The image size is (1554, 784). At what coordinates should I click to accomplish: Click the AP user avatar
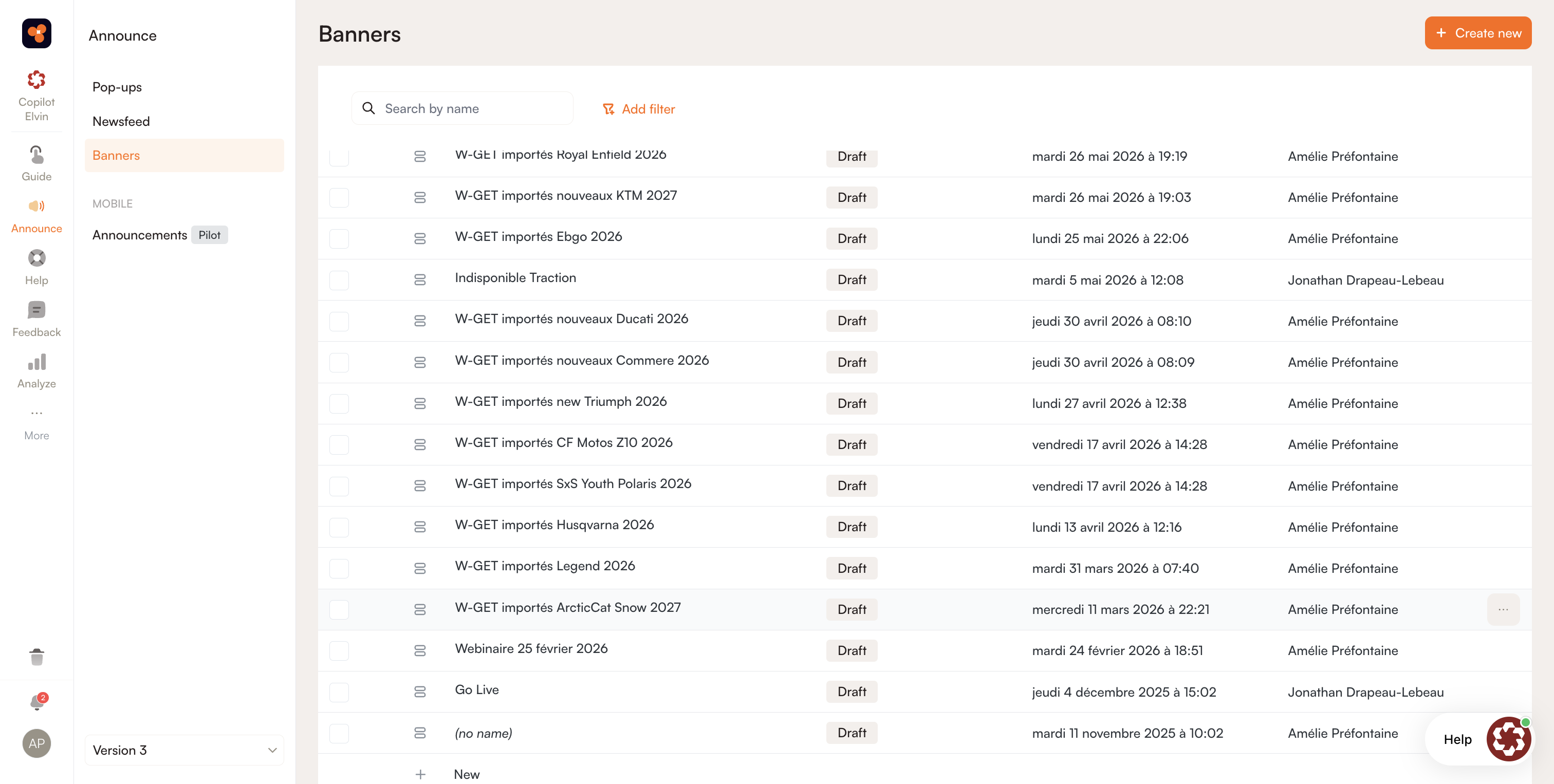pyautogui.click(x=36, y=743)
